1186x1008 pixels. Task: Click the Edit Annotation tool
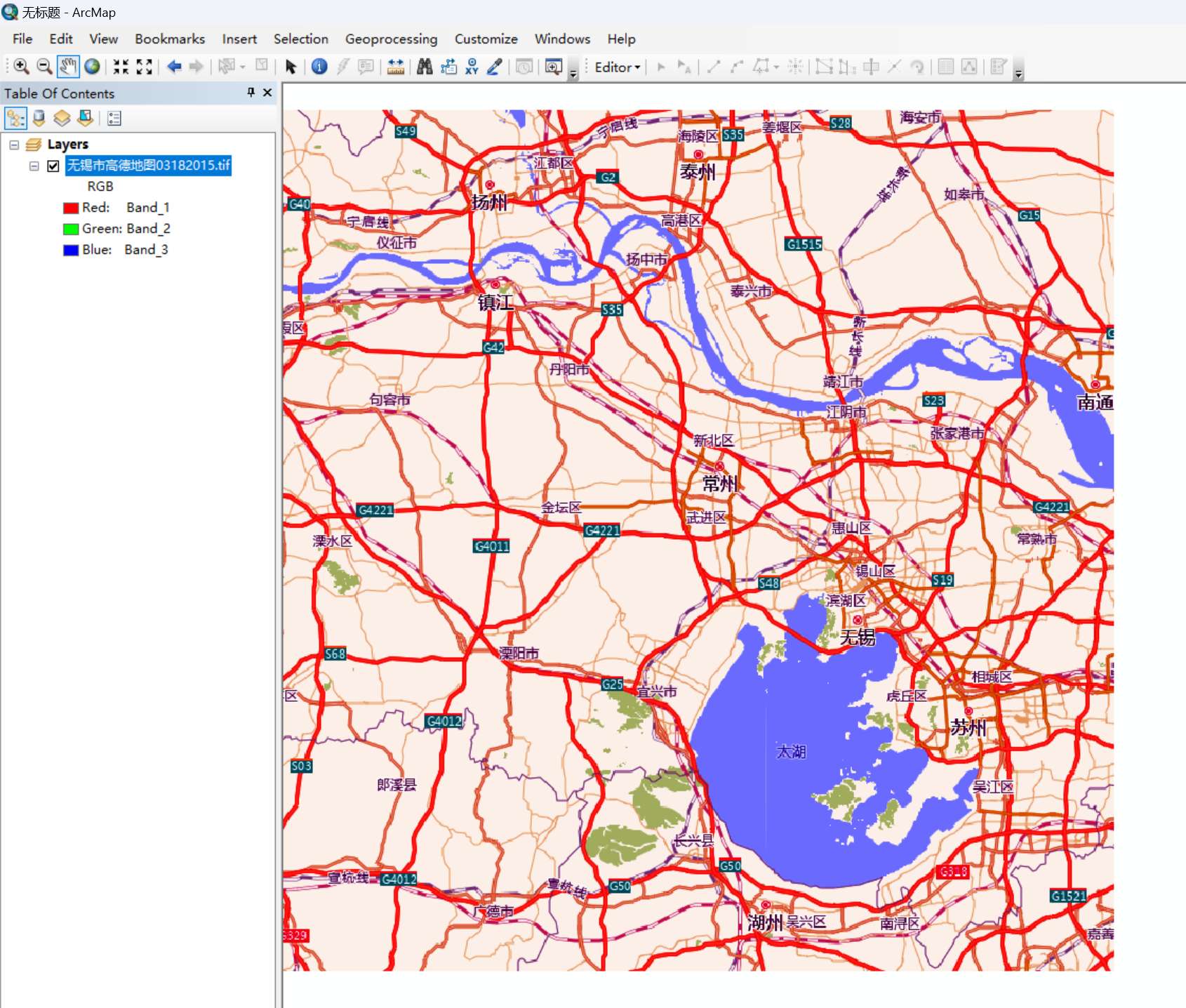684,67
